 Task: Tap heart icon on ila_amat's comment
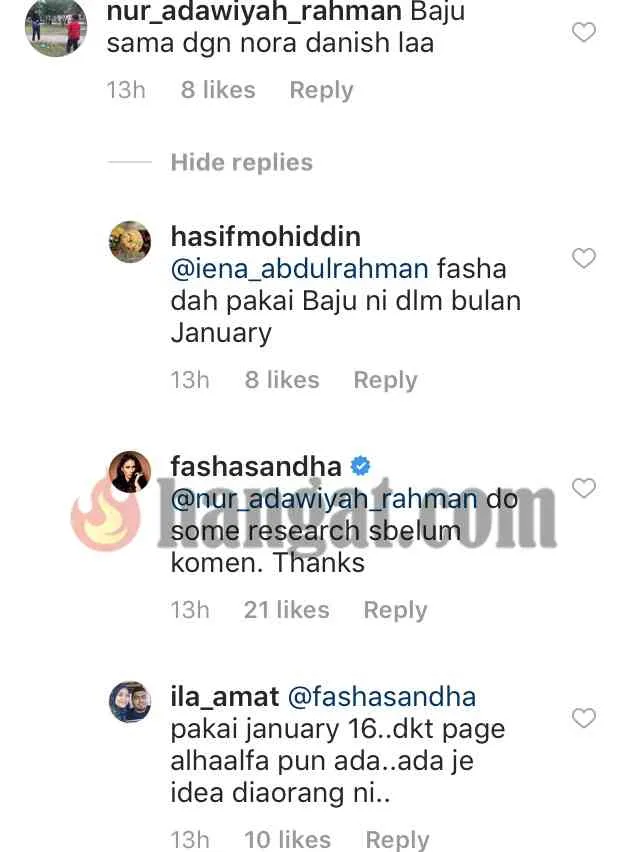click(584, 718)
